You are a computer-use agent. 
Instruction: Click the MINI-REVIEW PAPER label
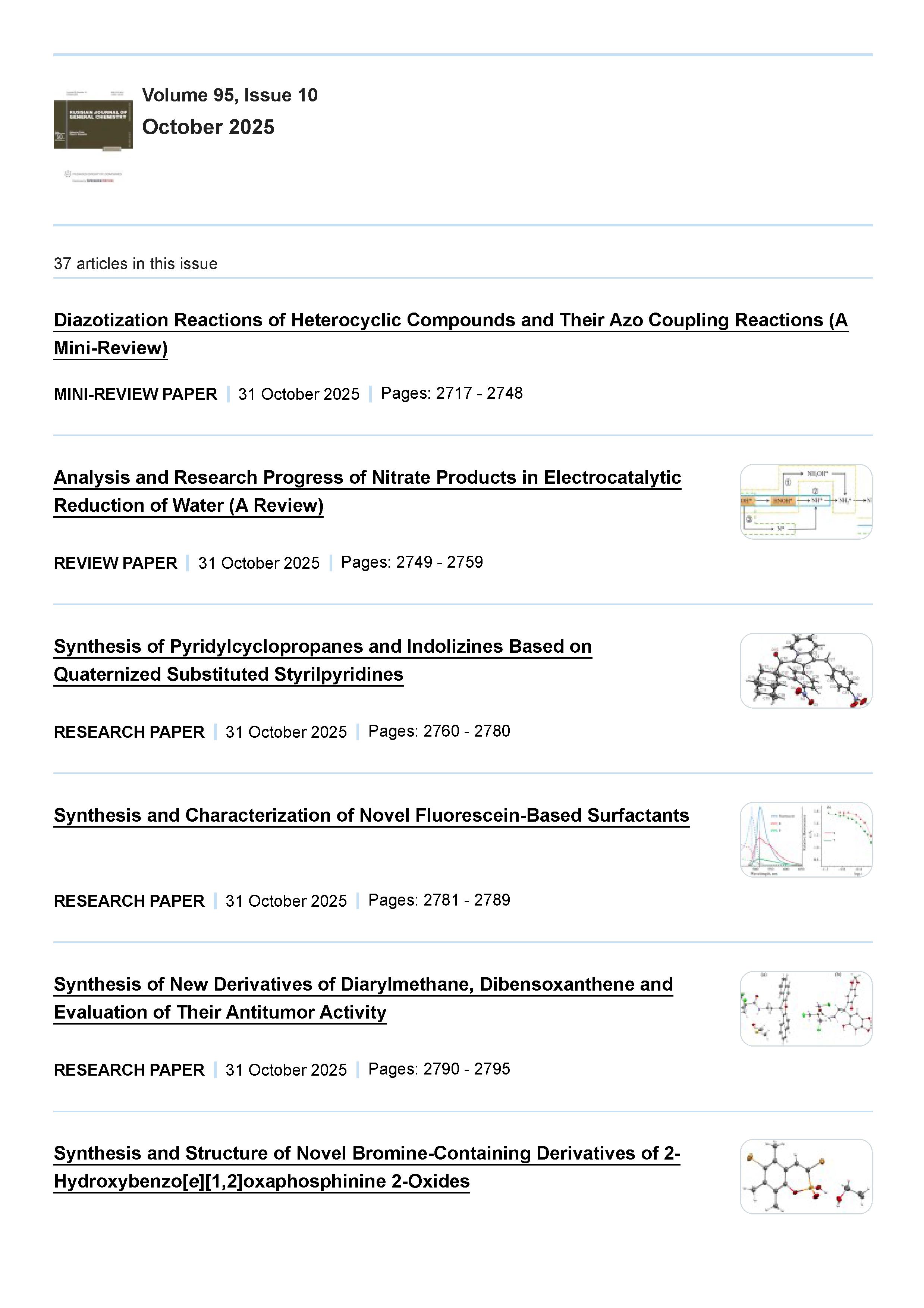[x=136, y=394]
